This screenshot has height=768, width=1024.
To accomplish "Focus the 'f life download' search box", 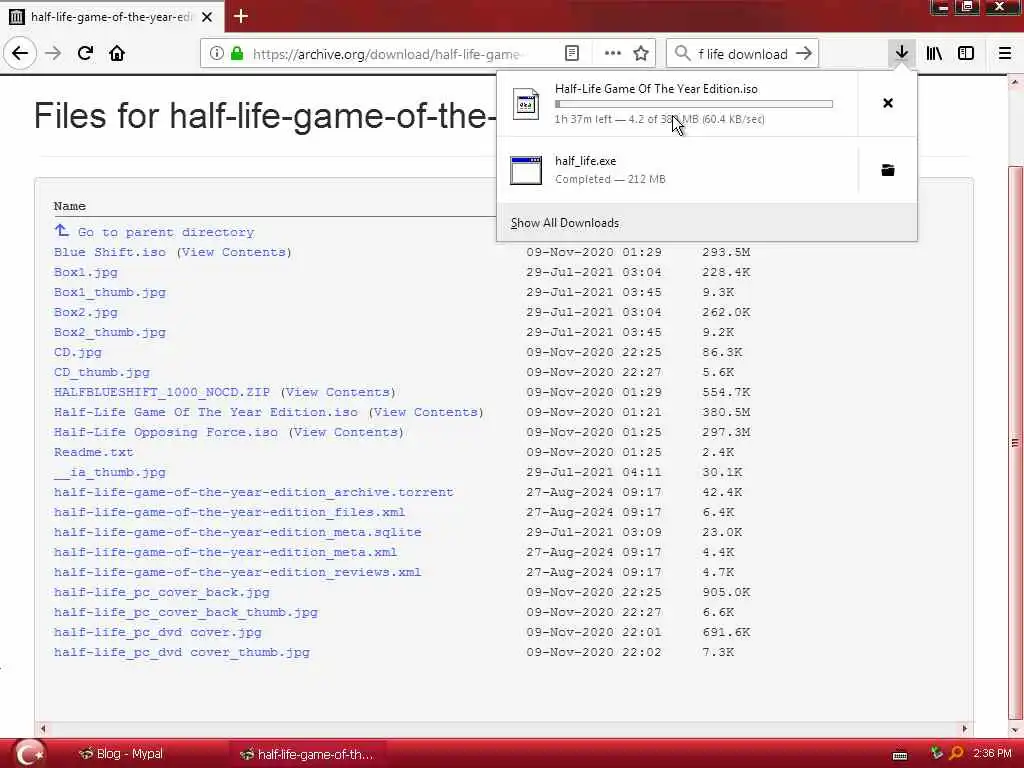I will coord(743,54).
